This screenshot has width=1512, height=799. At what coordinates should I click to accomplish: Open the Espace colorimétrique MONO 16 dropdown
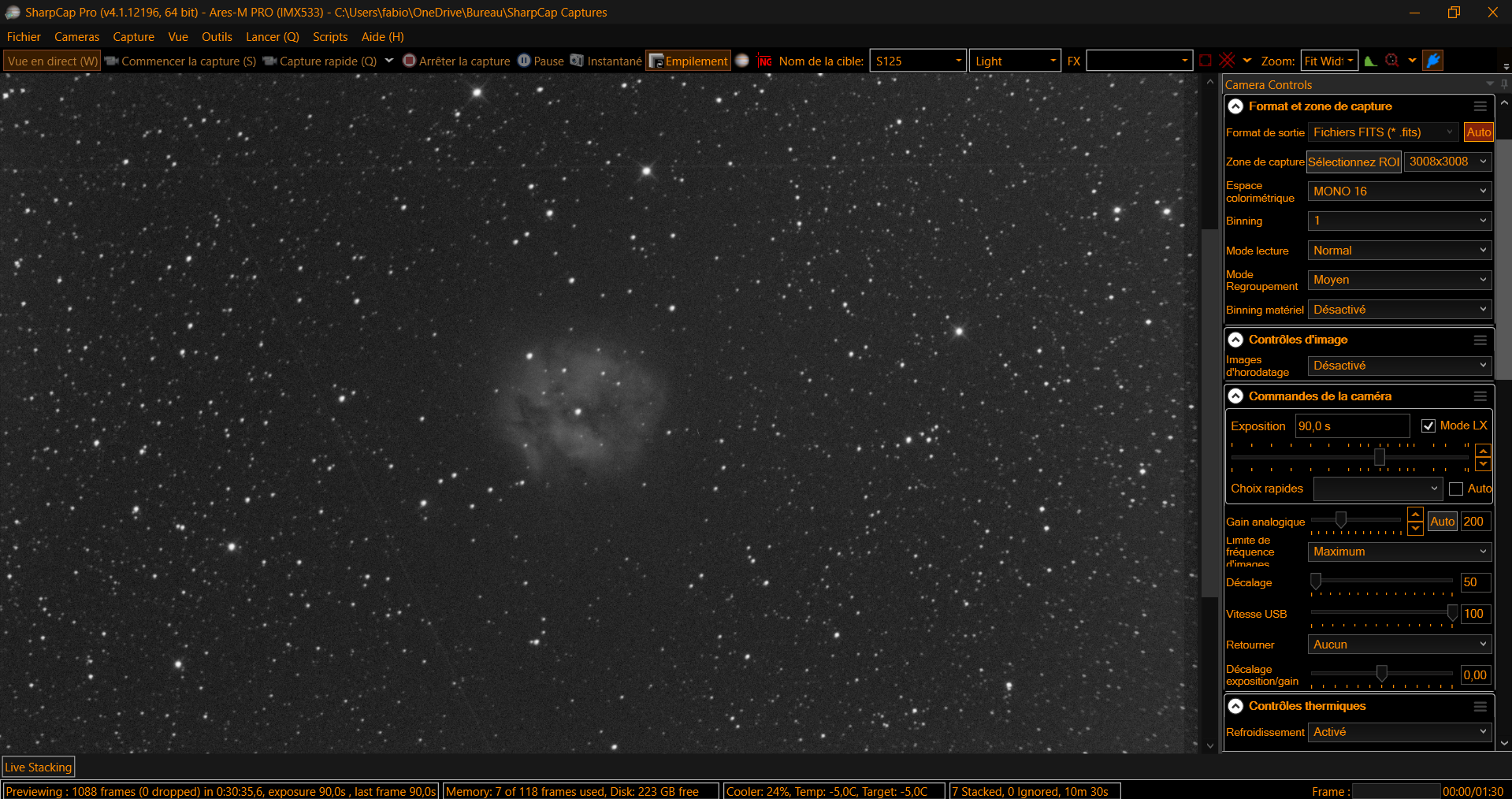pyautogui.click(x=1399, y=191)
